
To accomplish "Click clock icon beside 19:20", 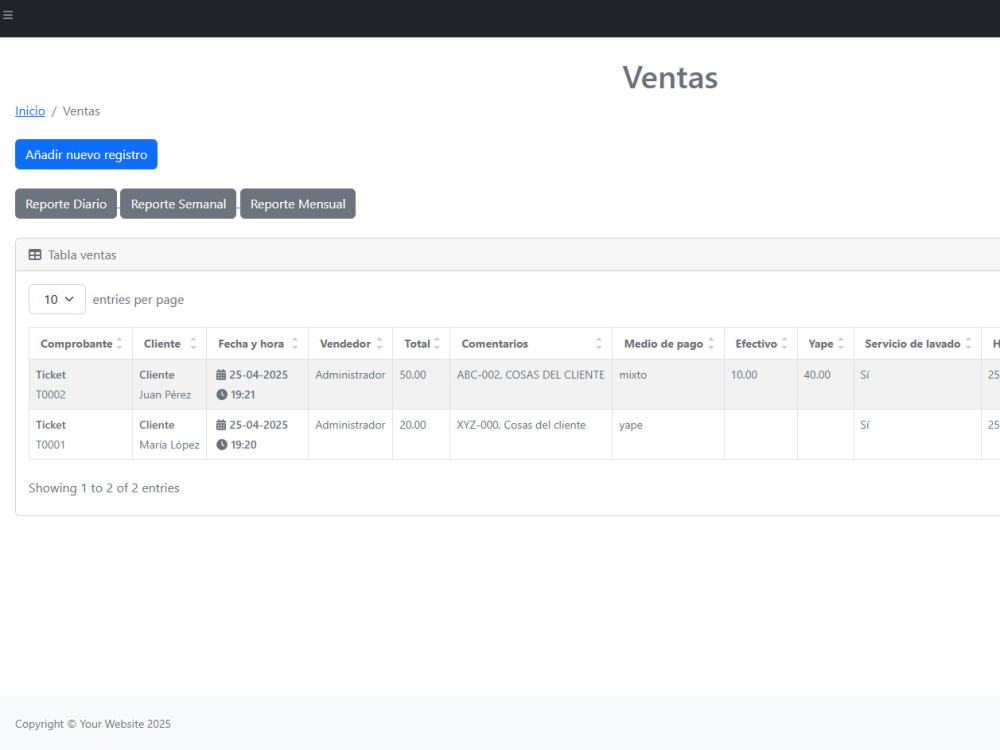I will coord(221,445).
